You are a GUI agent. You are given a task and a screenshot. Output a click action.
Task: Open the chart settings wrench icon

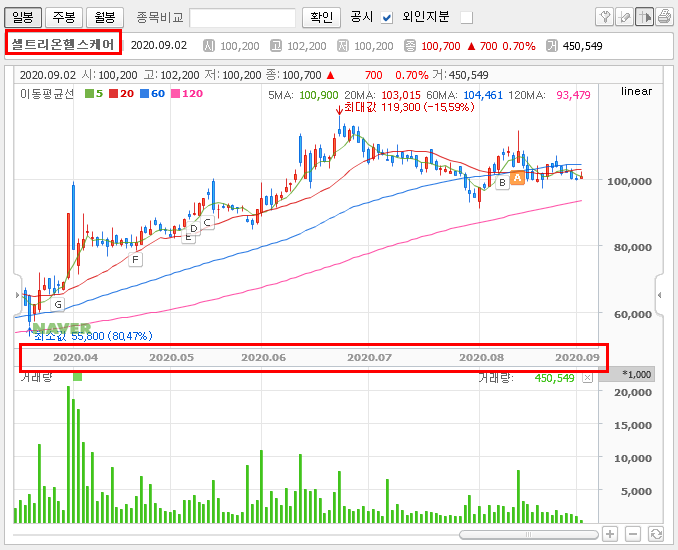[604, 17]
